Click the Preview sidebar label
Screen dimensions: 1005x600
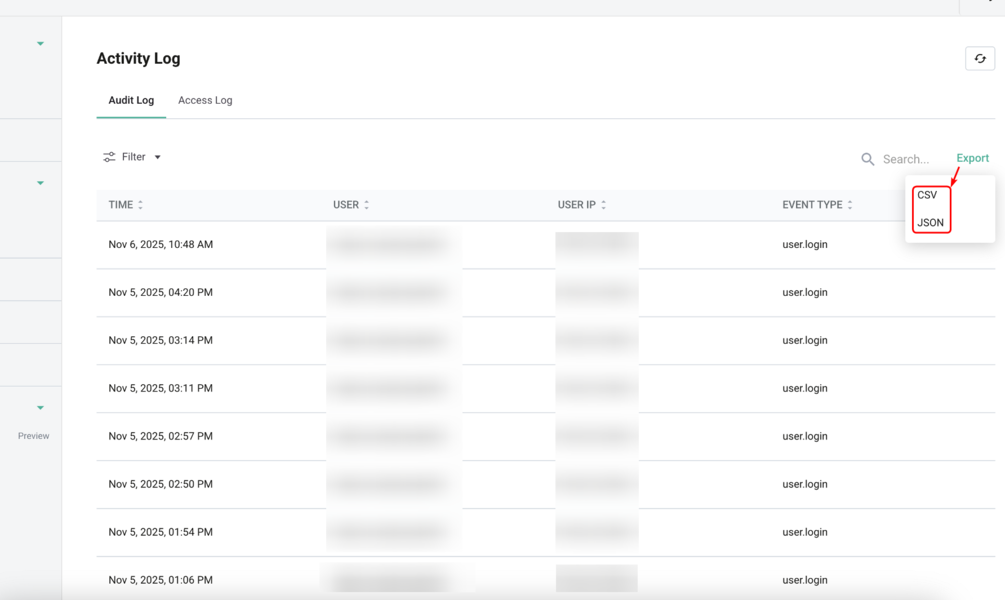pos(33,436)
